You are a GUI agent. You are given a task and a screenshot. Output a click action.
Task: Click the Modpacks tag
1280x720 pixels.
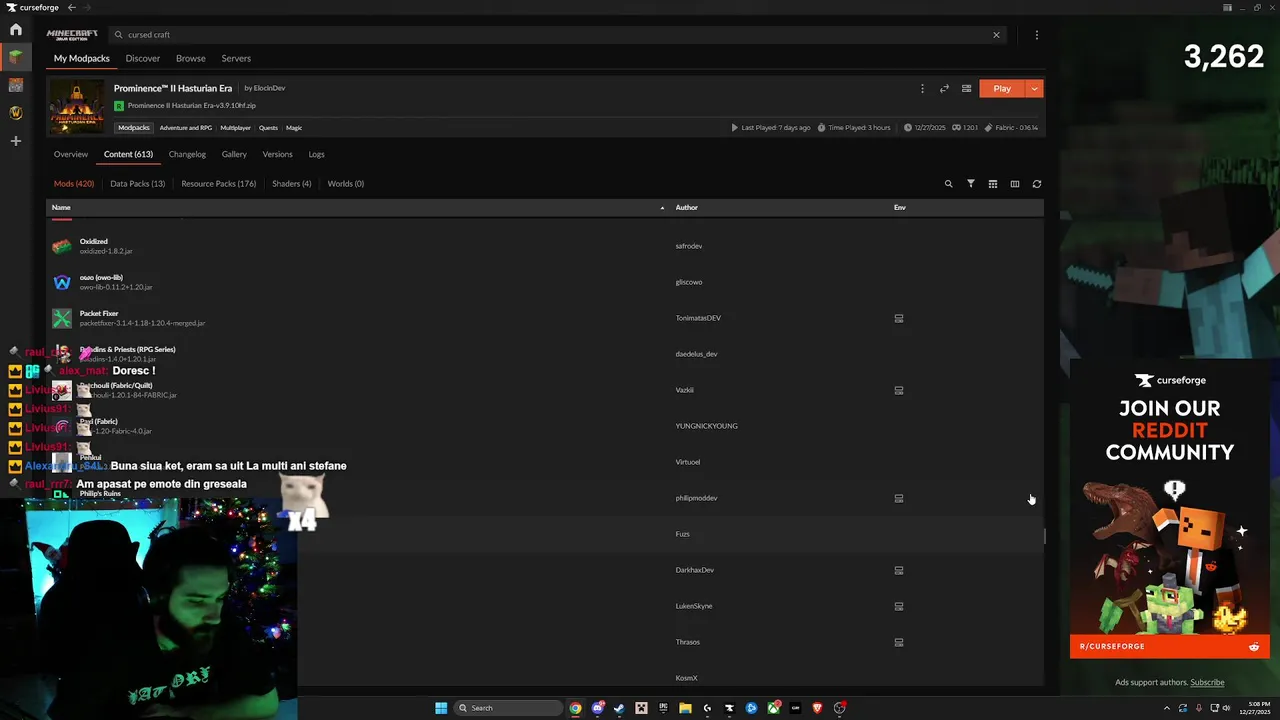click(x=134, y=128)
